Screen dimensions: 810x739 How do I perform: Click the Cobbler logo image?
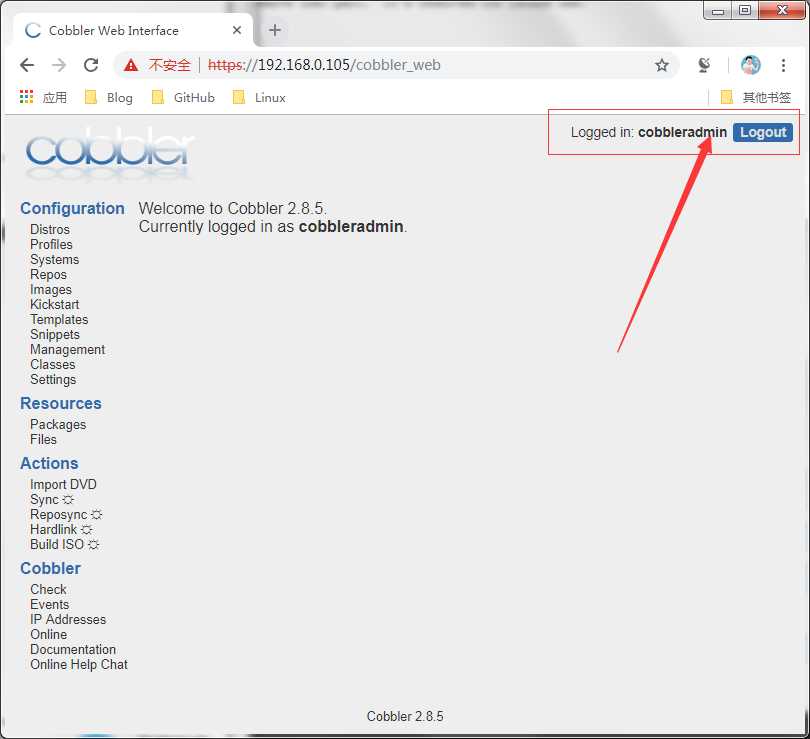(x=110, y=152)
